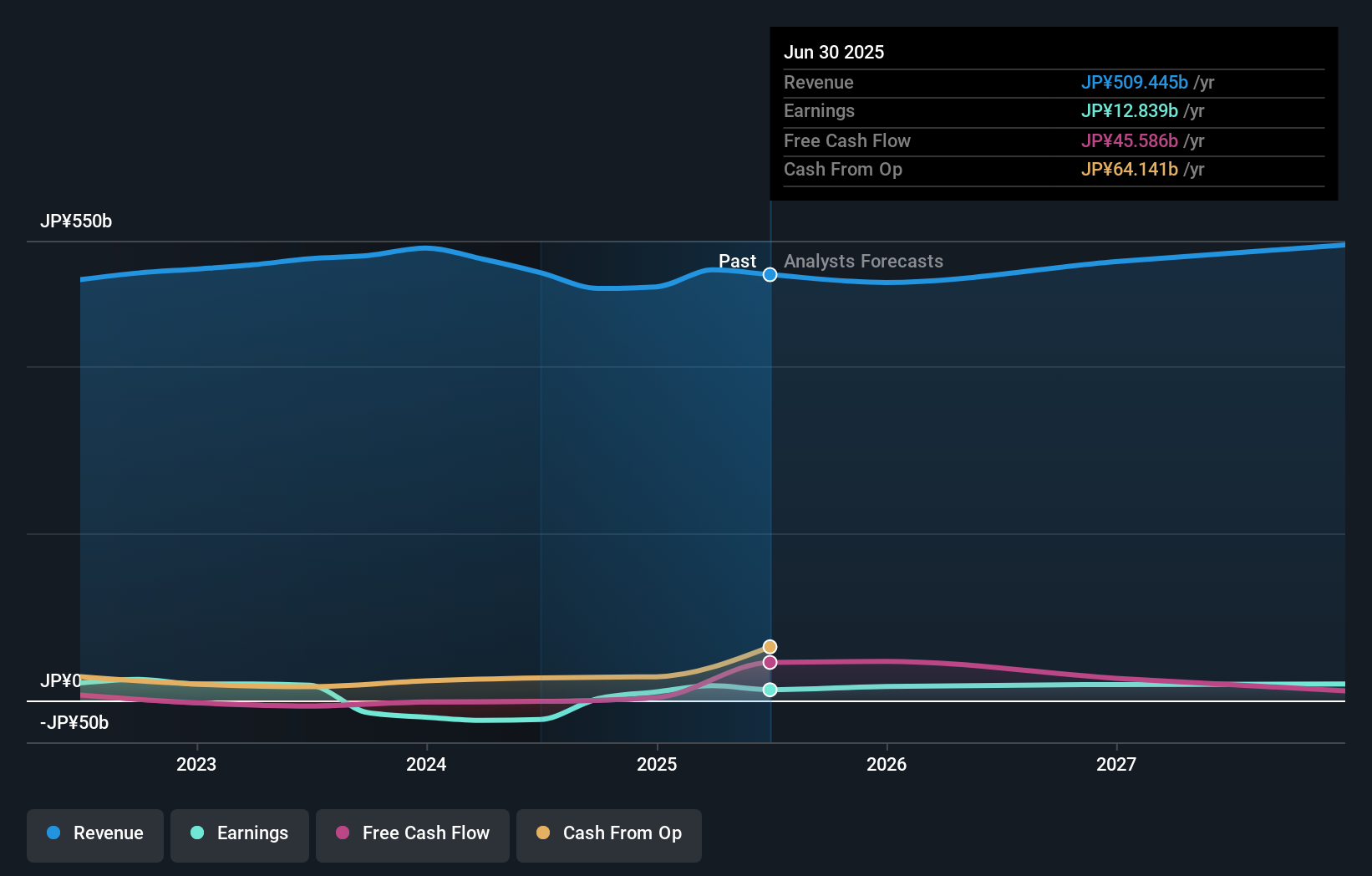Click the yellow Cash From Op legend dot
1372x876 pixels.
click(544, 833)
